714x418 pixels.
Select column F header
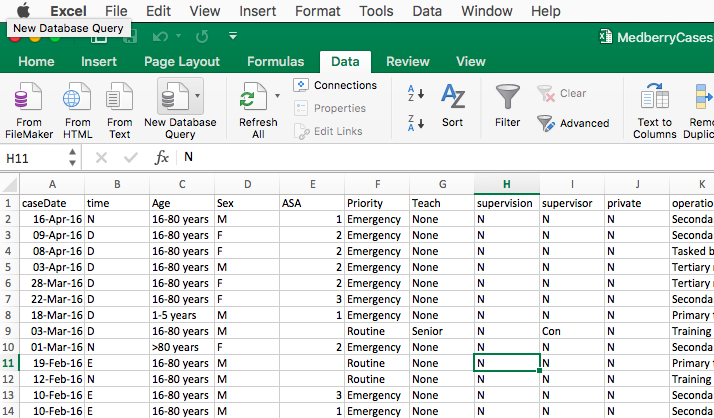pos(376,184)
